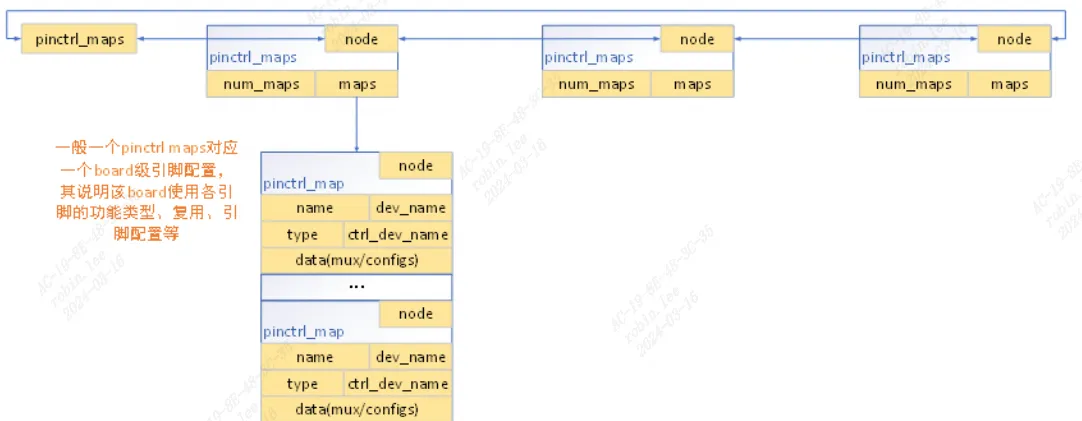Select num_maps field in middle struct
Screen dimensions: 1082x421
596,84
